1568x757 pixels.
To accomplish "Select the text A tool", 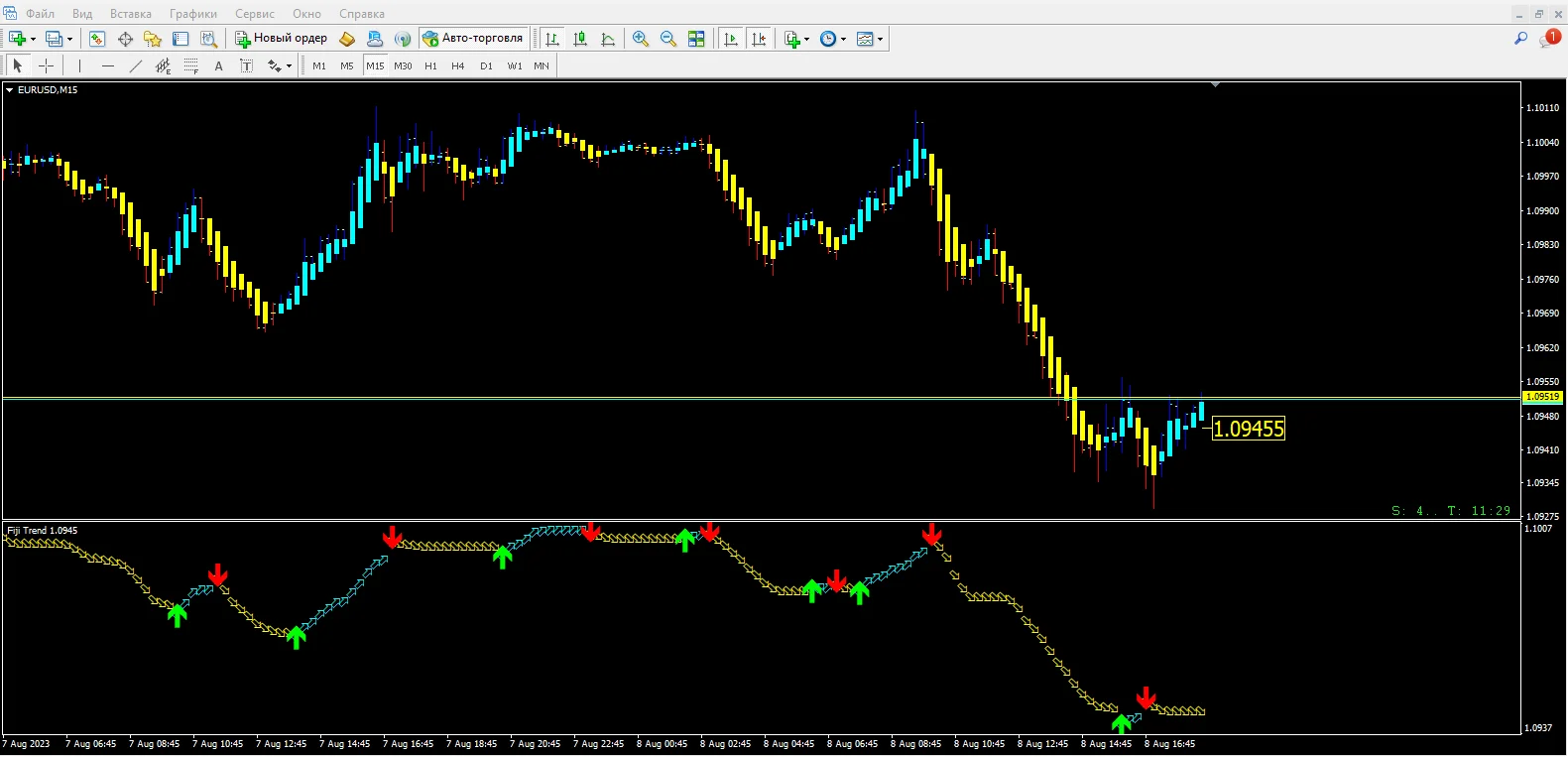I will 218,65.
